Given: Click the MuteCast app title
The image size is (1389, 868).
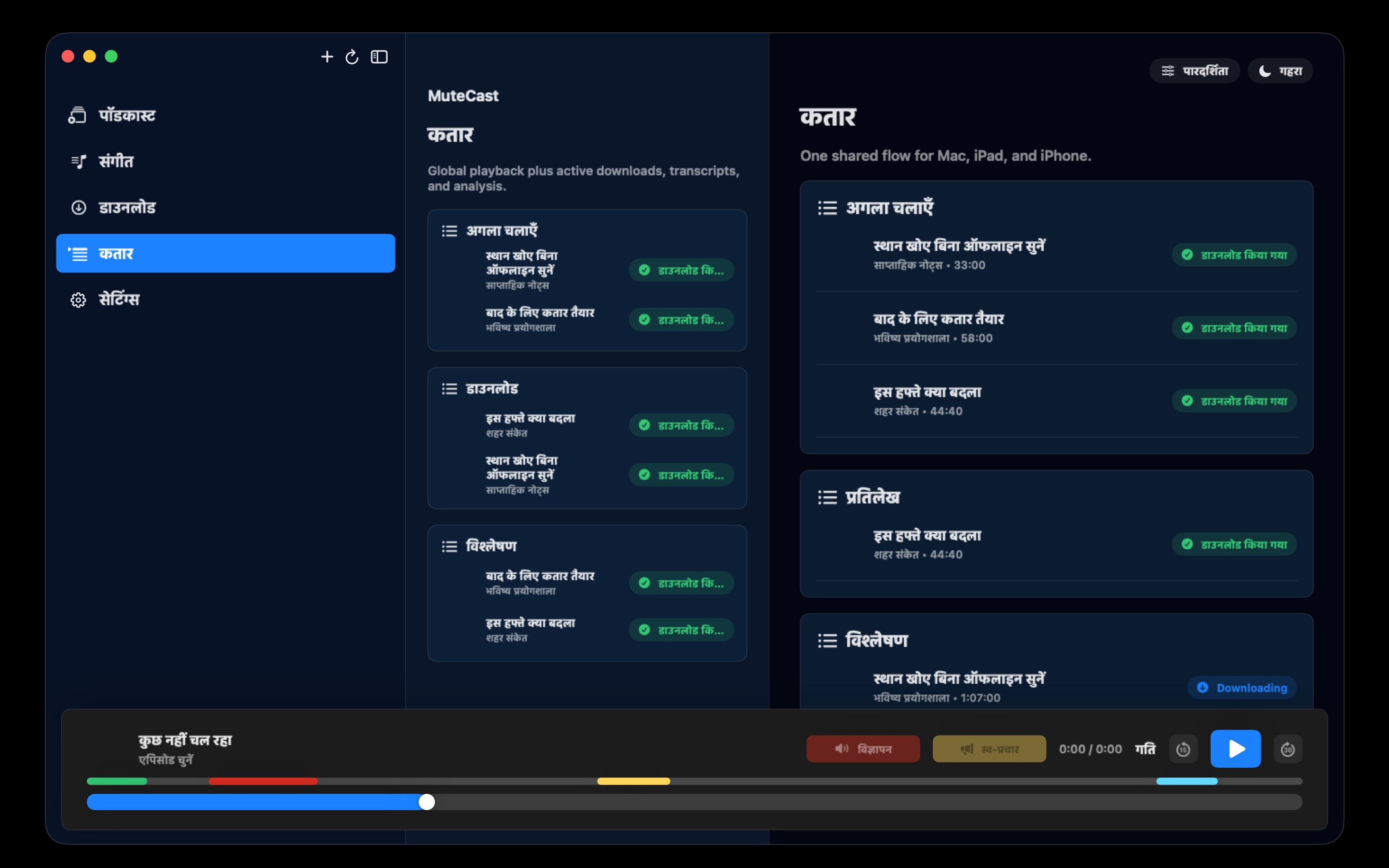Looking at the screenshot, I should click(463, 96).
